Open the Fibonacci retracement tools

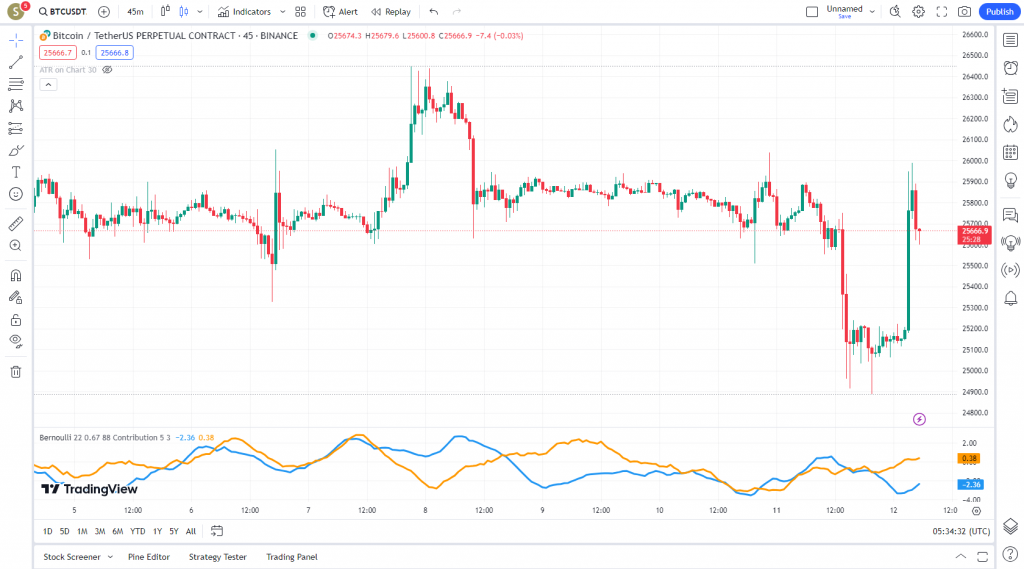pos(16,84)
